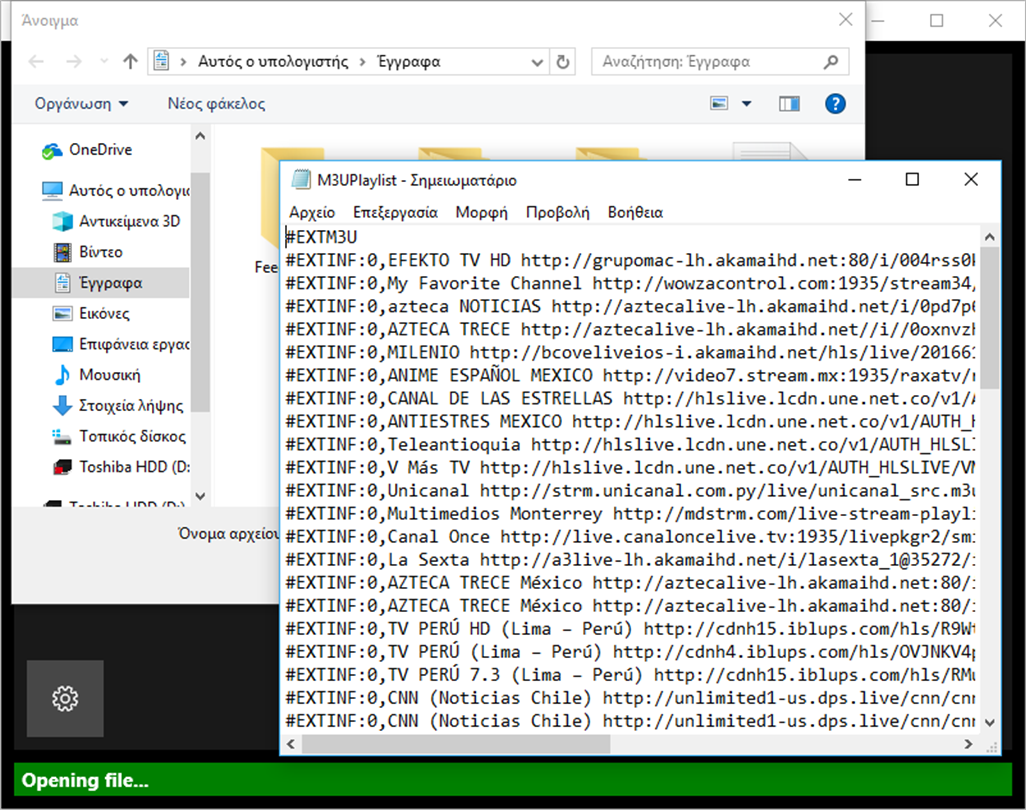The width and height of the screenshot is (1026, 810).
Task: Click navigation pane scroll down arrow
Action: 200,496
